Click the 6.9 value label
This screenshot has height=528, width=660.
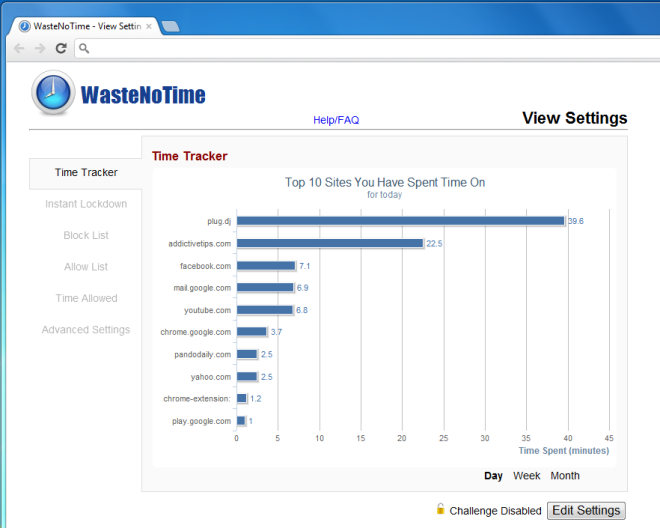(303, 288)
